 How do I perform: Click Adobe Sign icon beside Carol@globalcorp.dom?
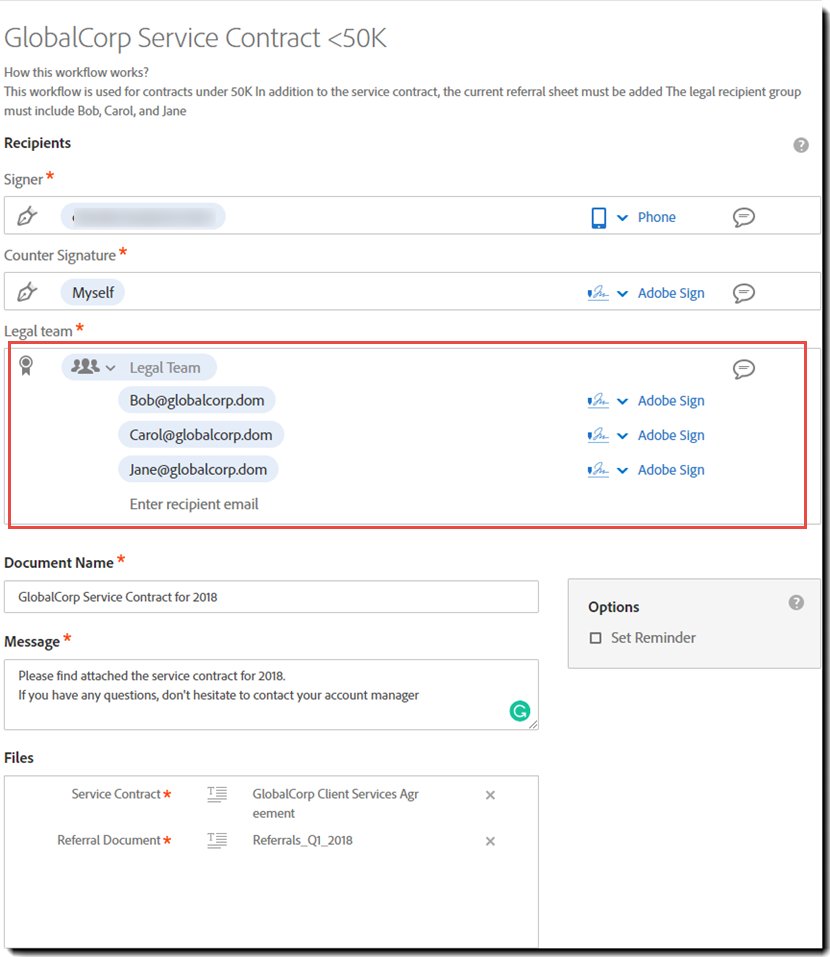[598, 435]
